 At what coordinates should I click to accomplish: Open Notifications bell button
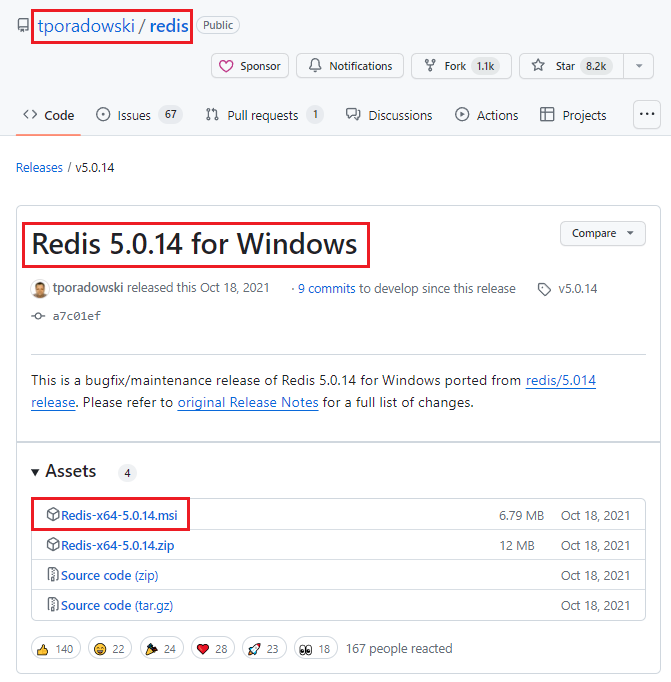point(350,66)
